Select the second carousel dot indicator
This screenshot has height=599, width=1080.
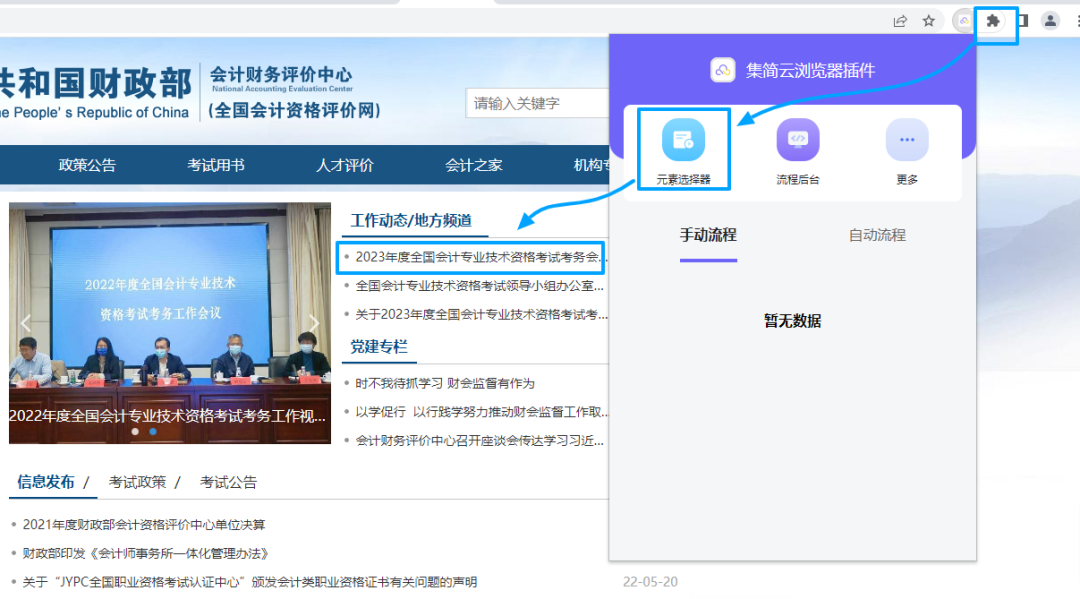coord(153,432)
